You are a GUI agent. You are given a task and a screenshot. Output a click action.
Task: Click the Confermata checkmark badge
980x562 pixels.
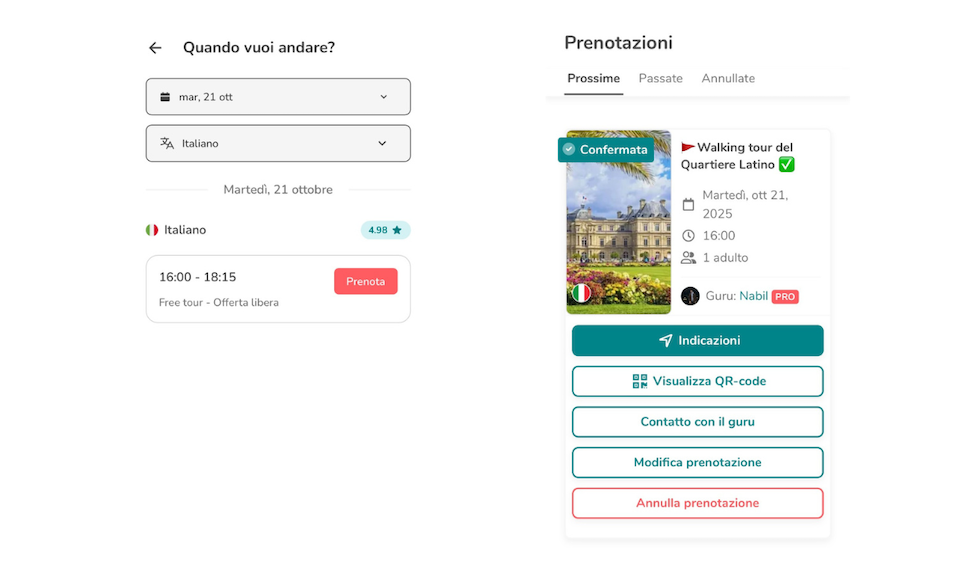pyautogui.click(x=606, y=150)
